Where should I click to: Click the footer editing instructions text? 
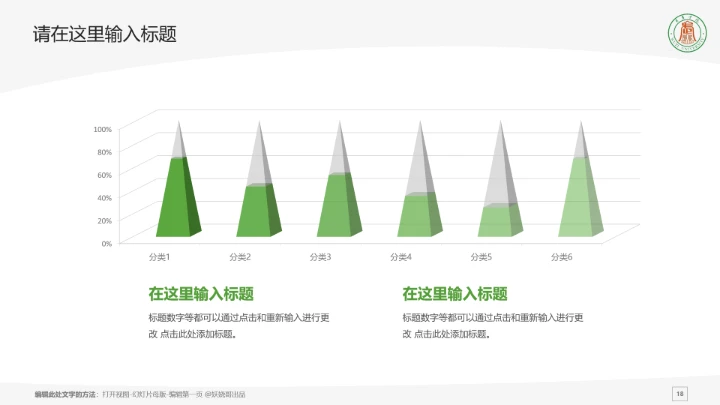click(x=140, y=395)
